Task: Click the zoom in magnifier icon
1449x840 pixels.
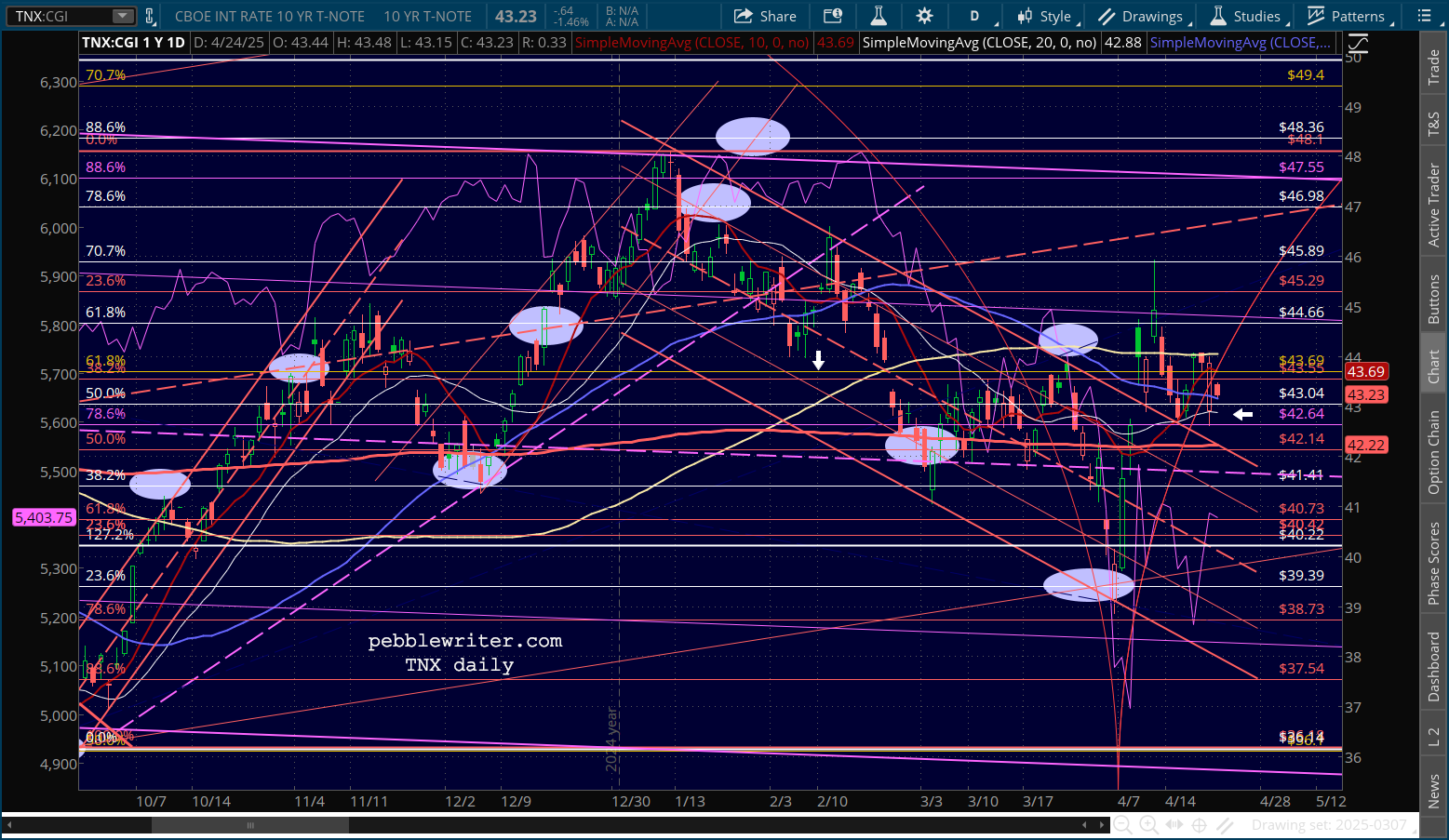Action: pyautogui.click(x=1148, y=825)
